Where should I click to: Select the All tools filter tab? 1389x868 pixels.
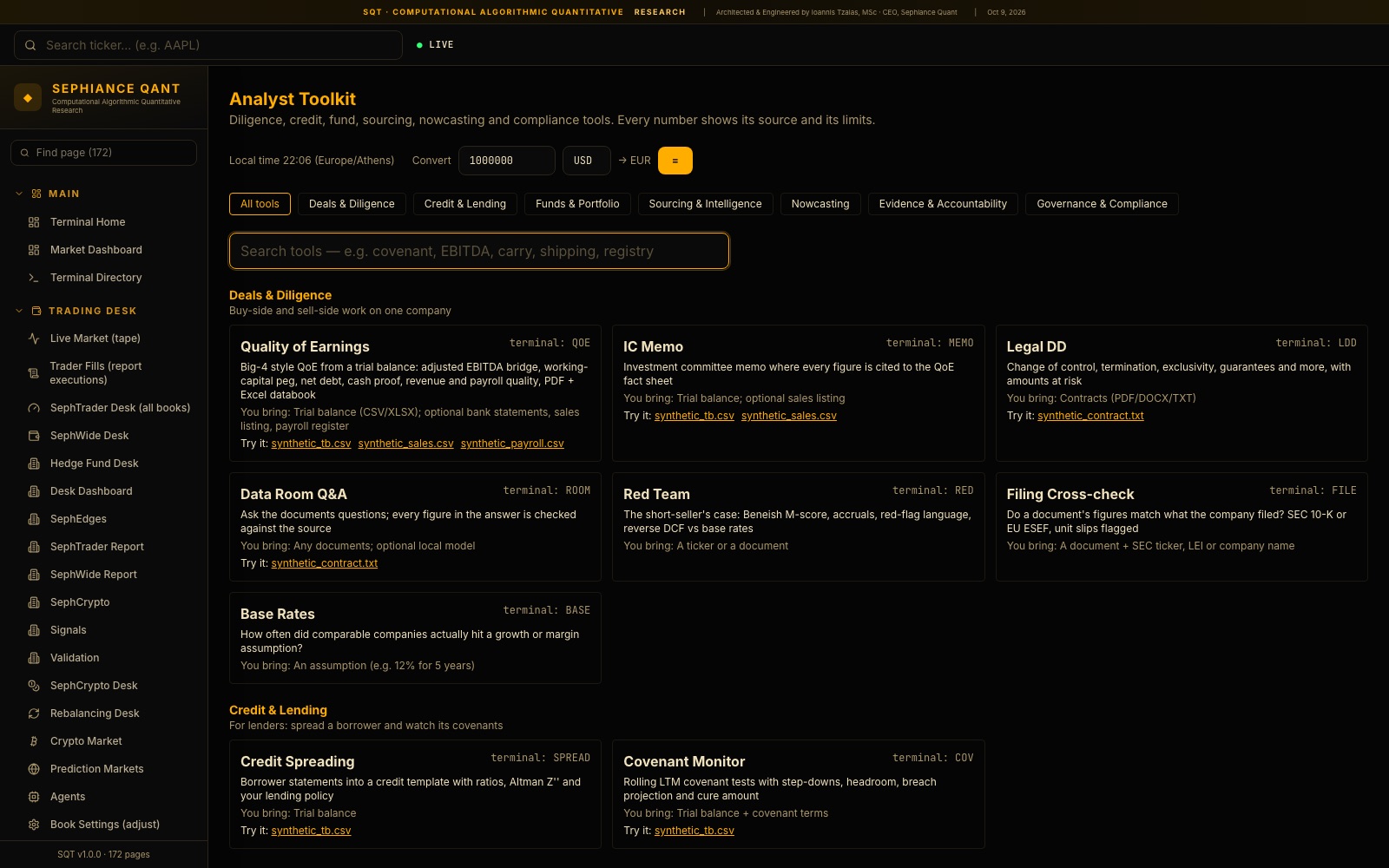(260, 204)
